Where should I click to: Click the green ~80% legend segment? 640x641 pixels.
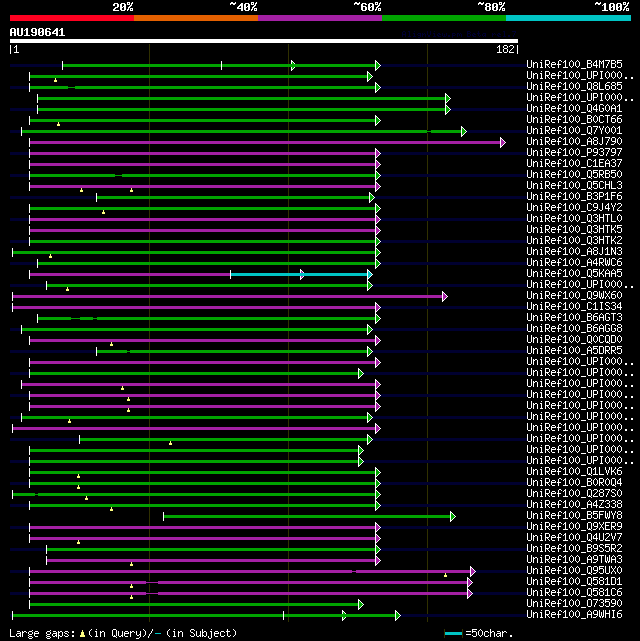coord(444,18)
